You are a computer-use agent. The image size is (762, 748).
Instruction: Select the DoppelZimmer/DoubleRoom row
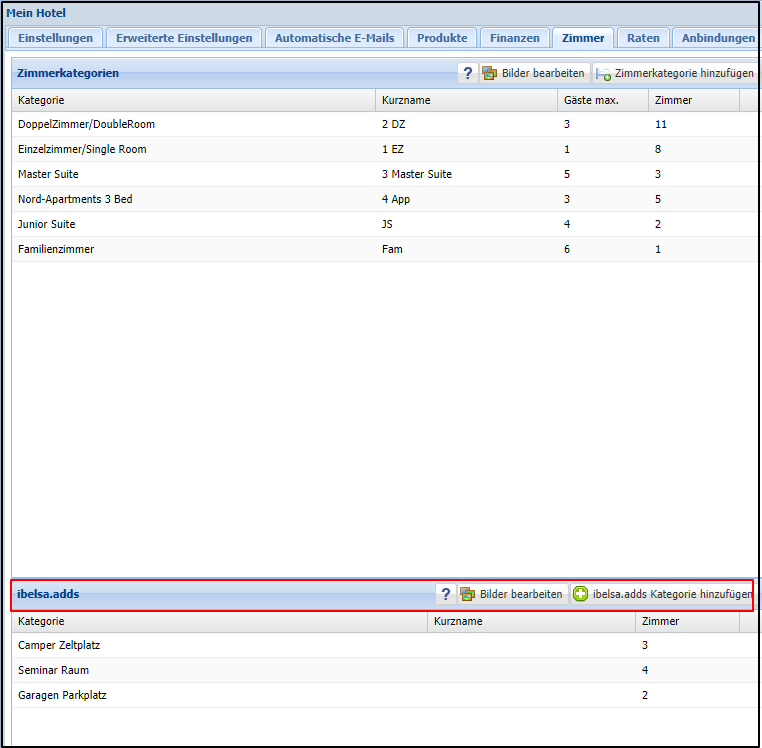(x=86, y=124)
